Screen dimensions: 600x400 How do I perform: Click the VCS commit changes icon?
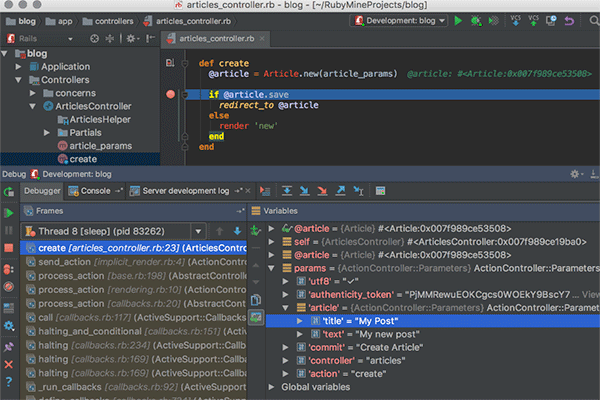pyautogui.click(x=533, y=20)
